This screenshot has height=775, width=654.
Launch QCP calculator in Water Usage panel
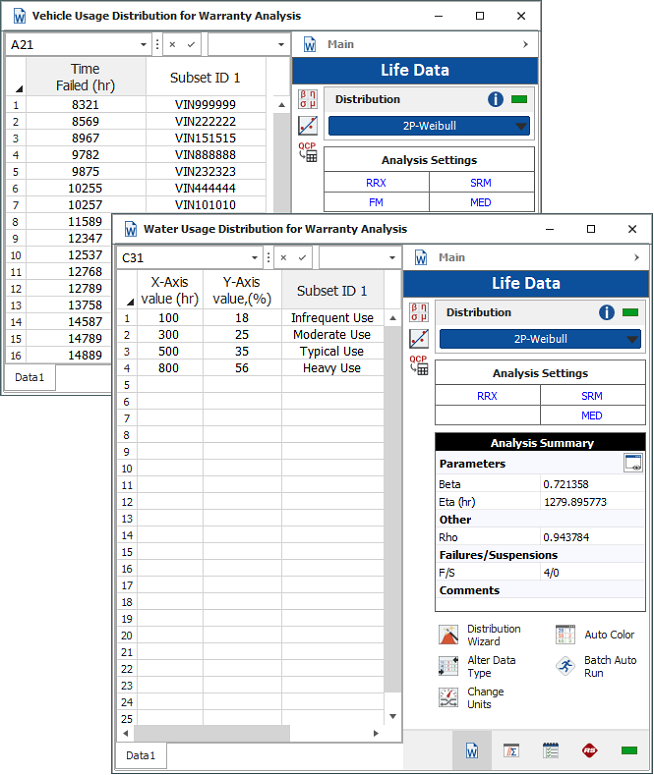(419, 364)
